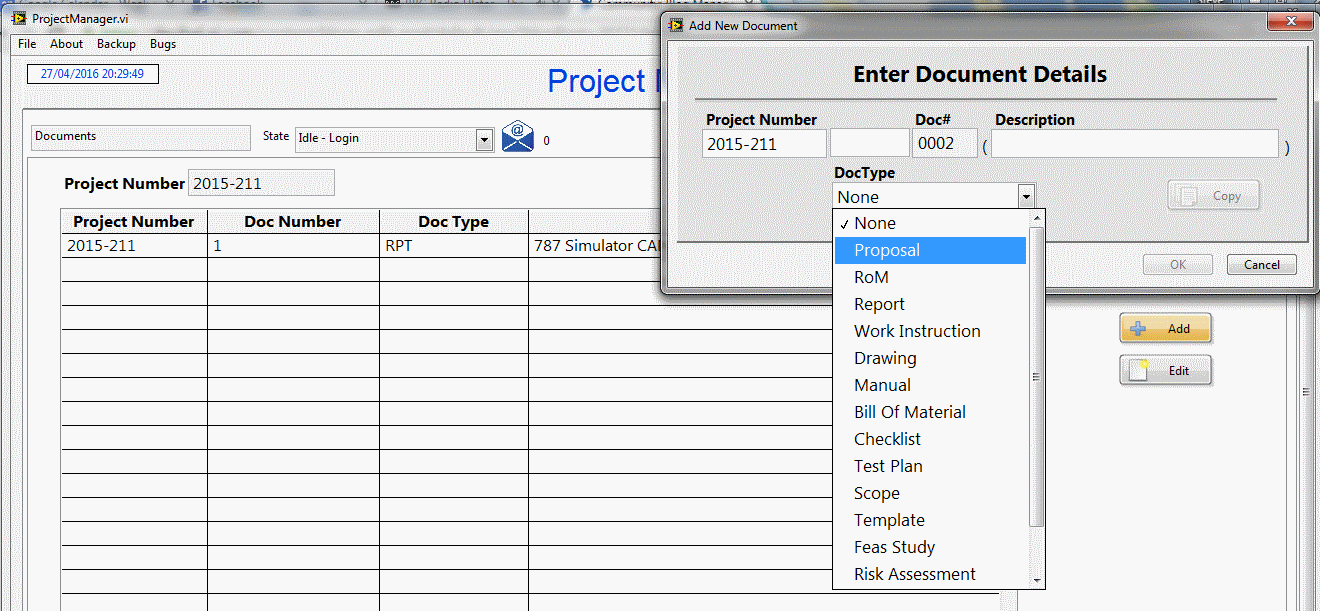Click the DocType dropdown arrow
The width and height of the screenshot is (1320, 611).
click(1025, 196)
